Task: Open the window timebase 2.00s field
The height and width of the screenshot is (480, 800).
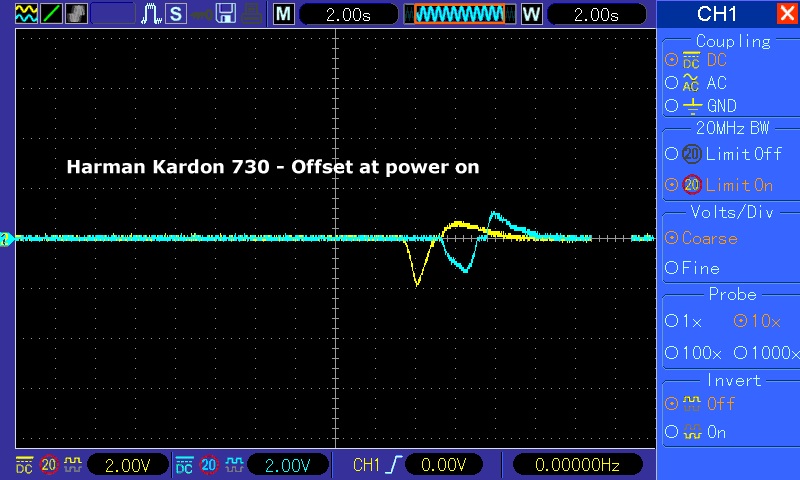Action: point(596,14)
